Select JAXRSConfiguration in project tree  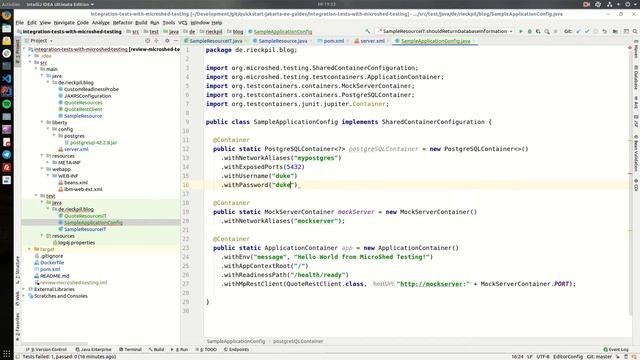click(87, 96)
